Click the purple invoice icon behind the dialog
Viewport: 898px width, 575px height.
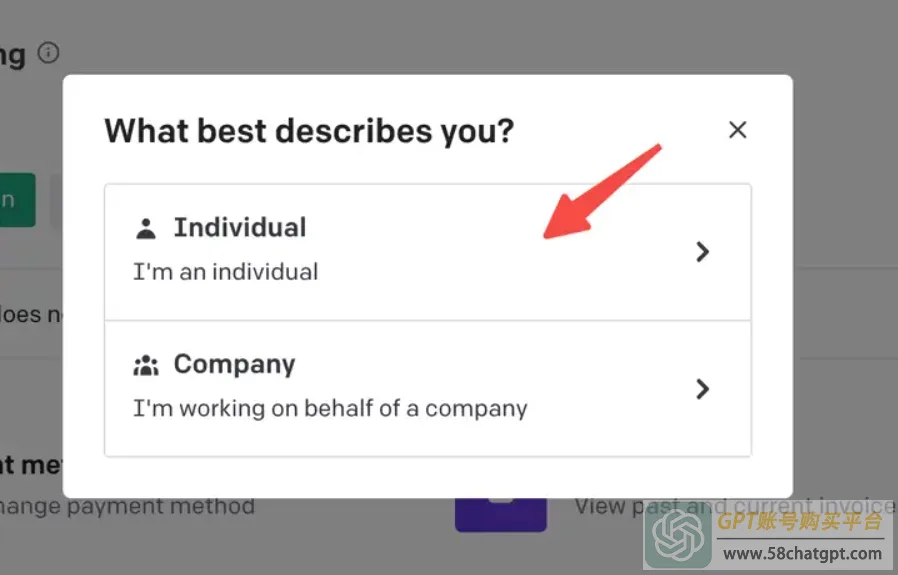(x=501, y=514)
